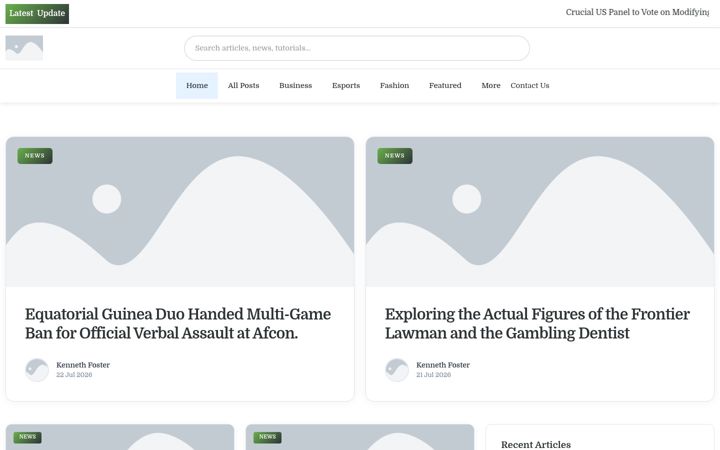Click the Latest Update badge
This screenshot has height=450, width=720.
(x=37, y=14)
